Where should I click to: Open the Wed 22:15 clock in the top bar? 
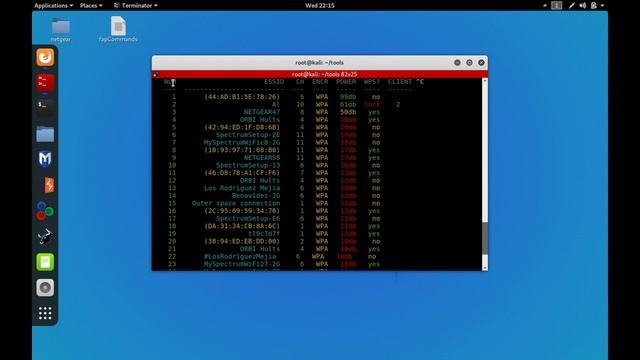tap(320, 5)
